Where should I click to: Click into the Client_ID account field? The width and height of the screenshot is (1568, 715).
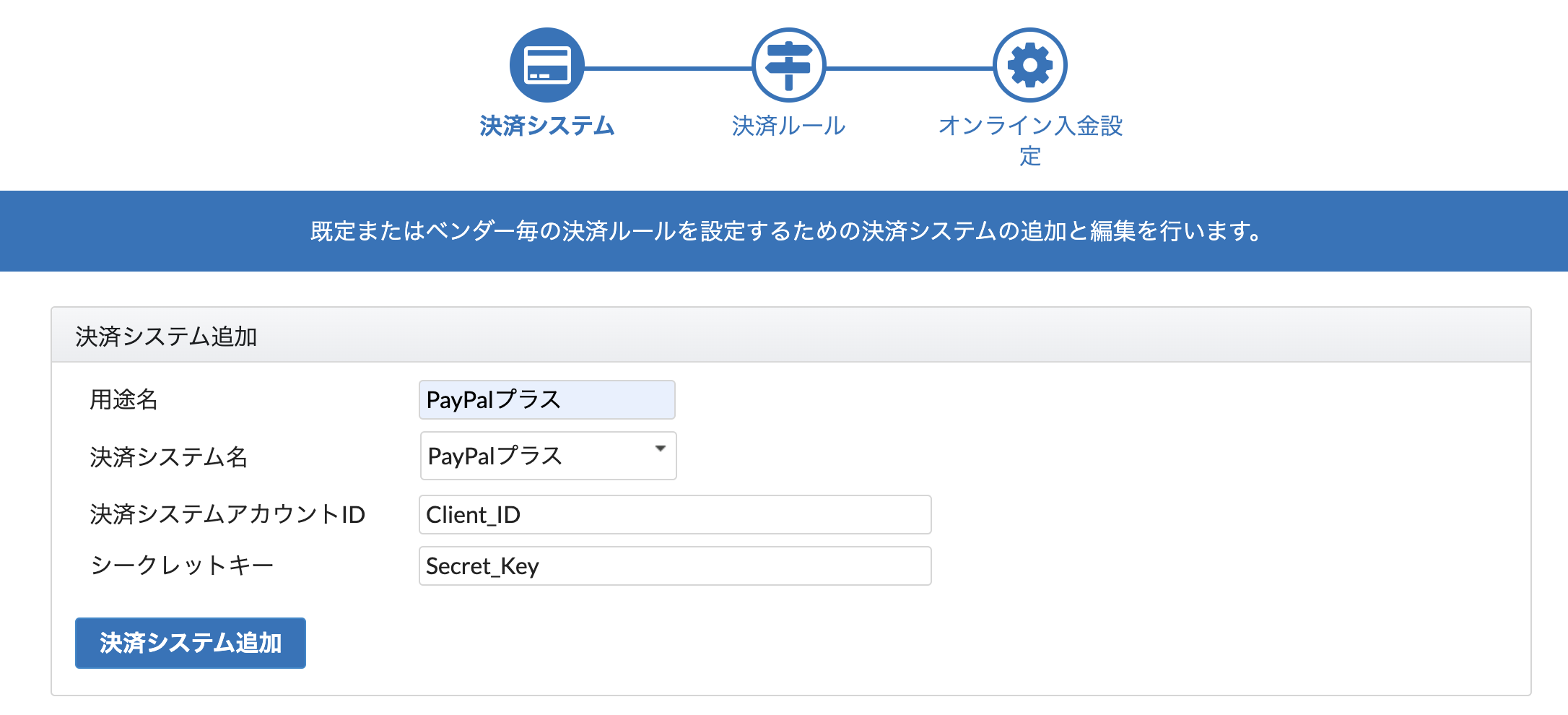[674, 515]
